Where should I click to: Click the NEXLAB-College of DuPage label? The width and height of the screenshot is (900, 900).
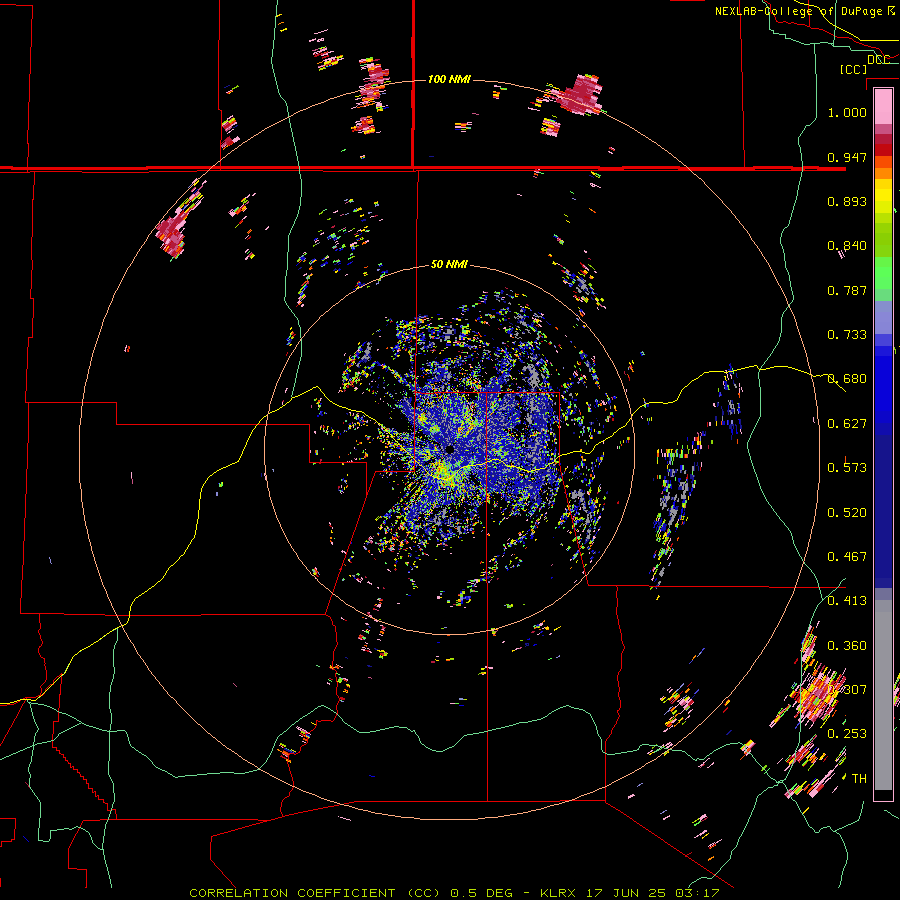pos(804,11)
